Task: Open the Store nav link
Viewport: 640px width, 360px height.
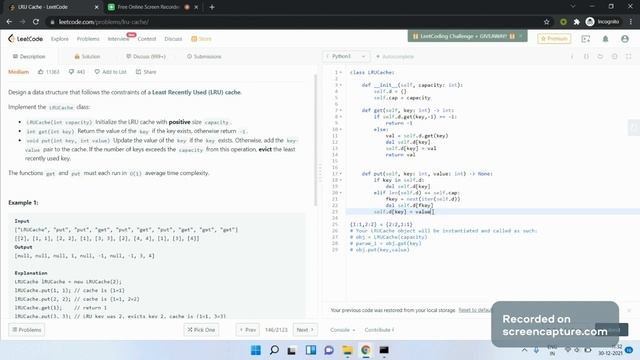Action: pos(202,39)
